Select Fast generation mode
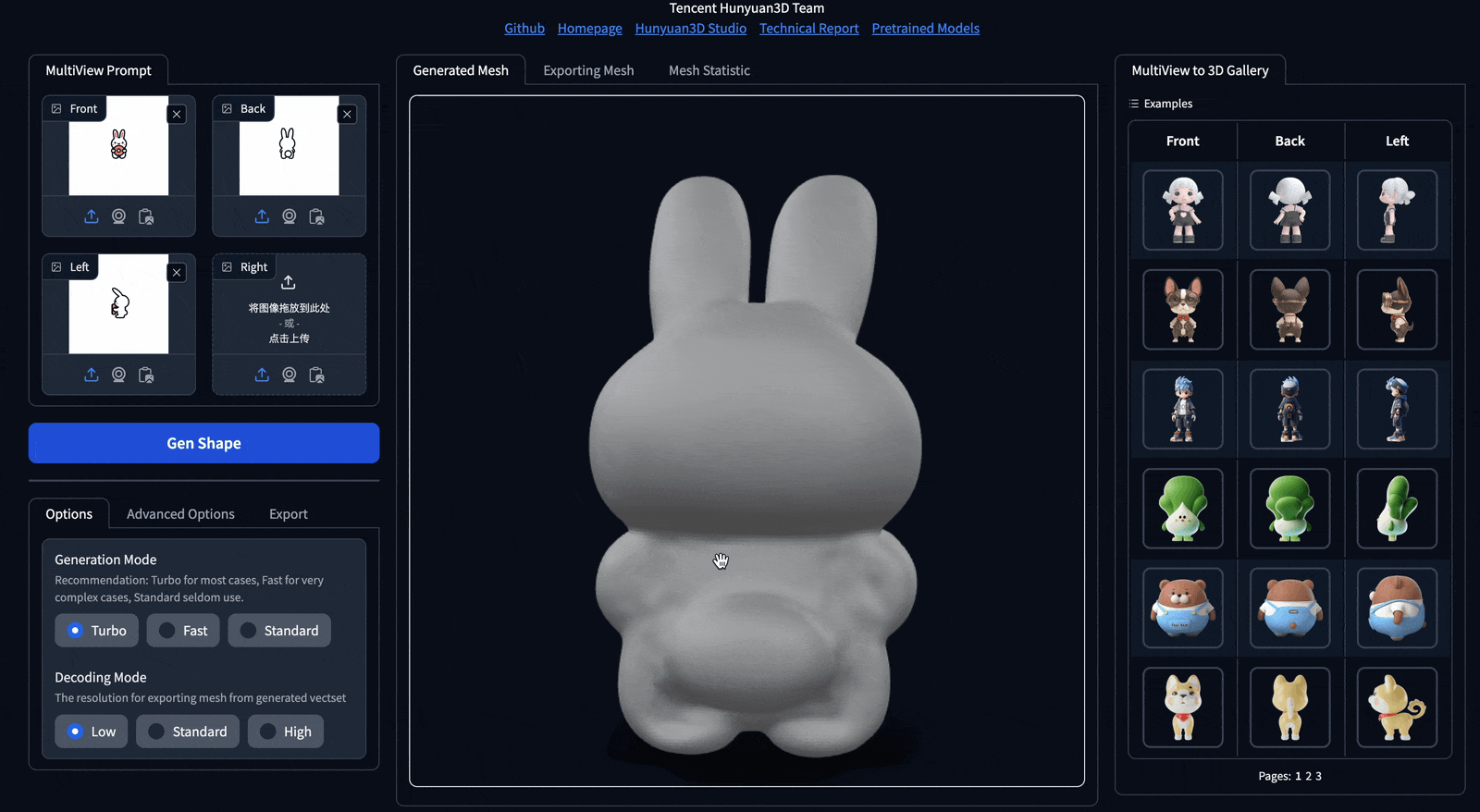Image resolution: width=1480 pixels, height=812 pixels. [183, 631]
